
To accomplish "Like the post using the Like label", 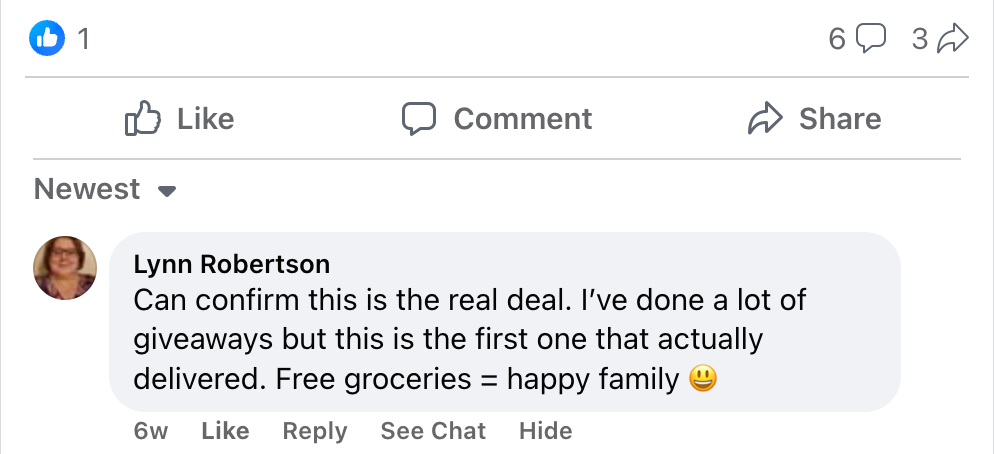I will pyautogui.click(x=205, y=119).
